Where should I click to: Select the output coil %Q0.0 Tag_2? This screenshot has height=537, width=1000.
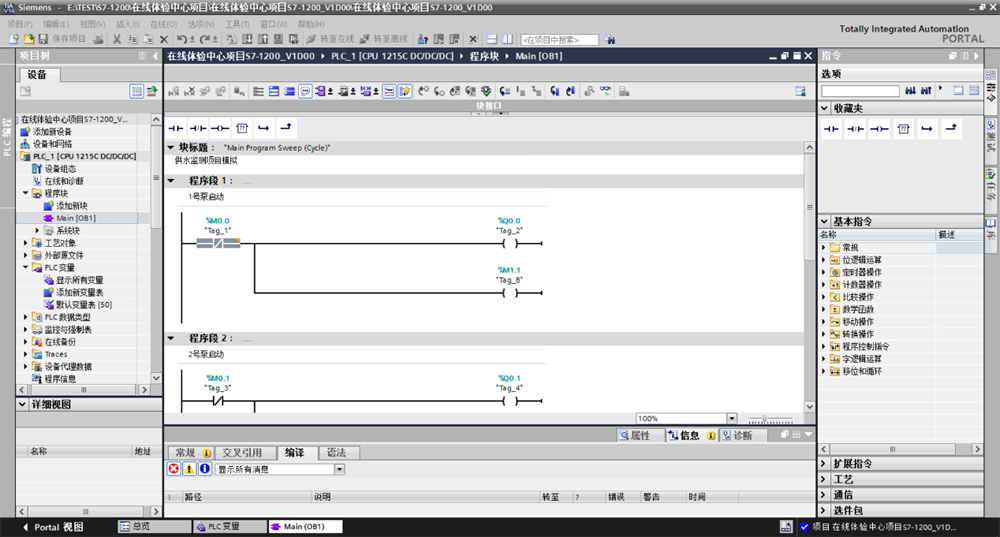[510, 243]
